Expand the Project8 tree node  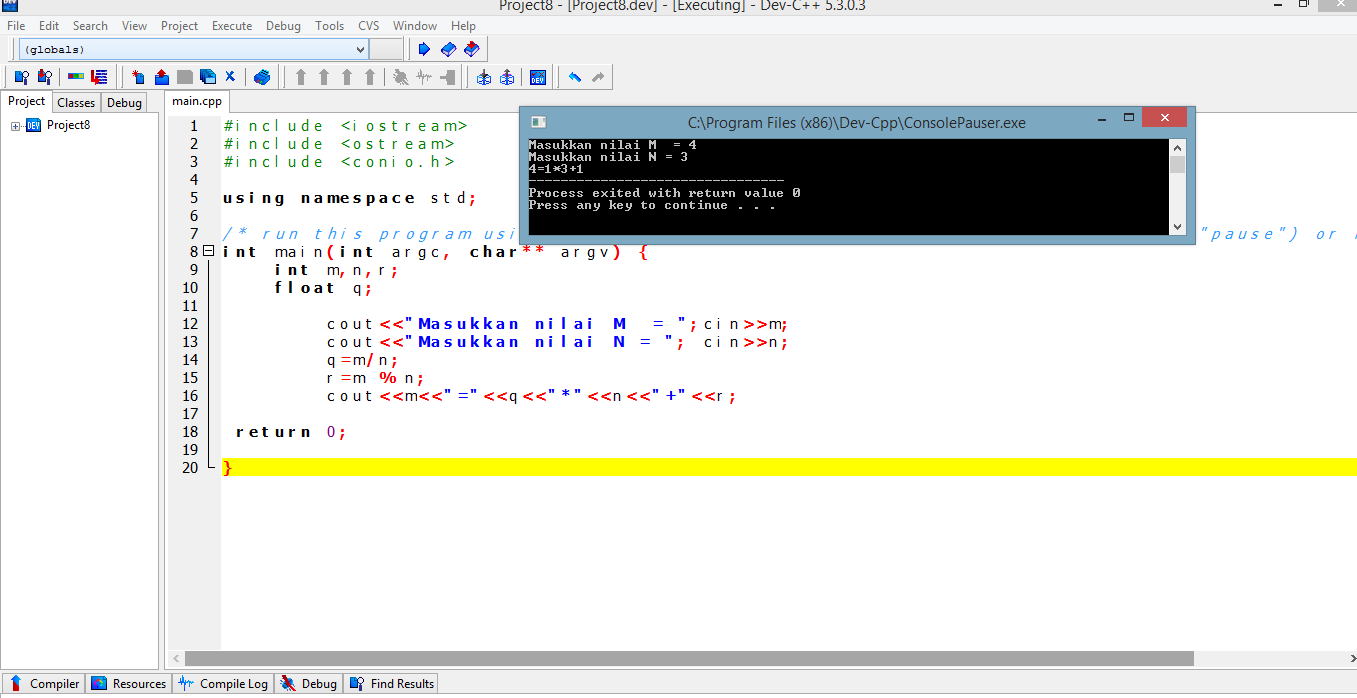16,126
